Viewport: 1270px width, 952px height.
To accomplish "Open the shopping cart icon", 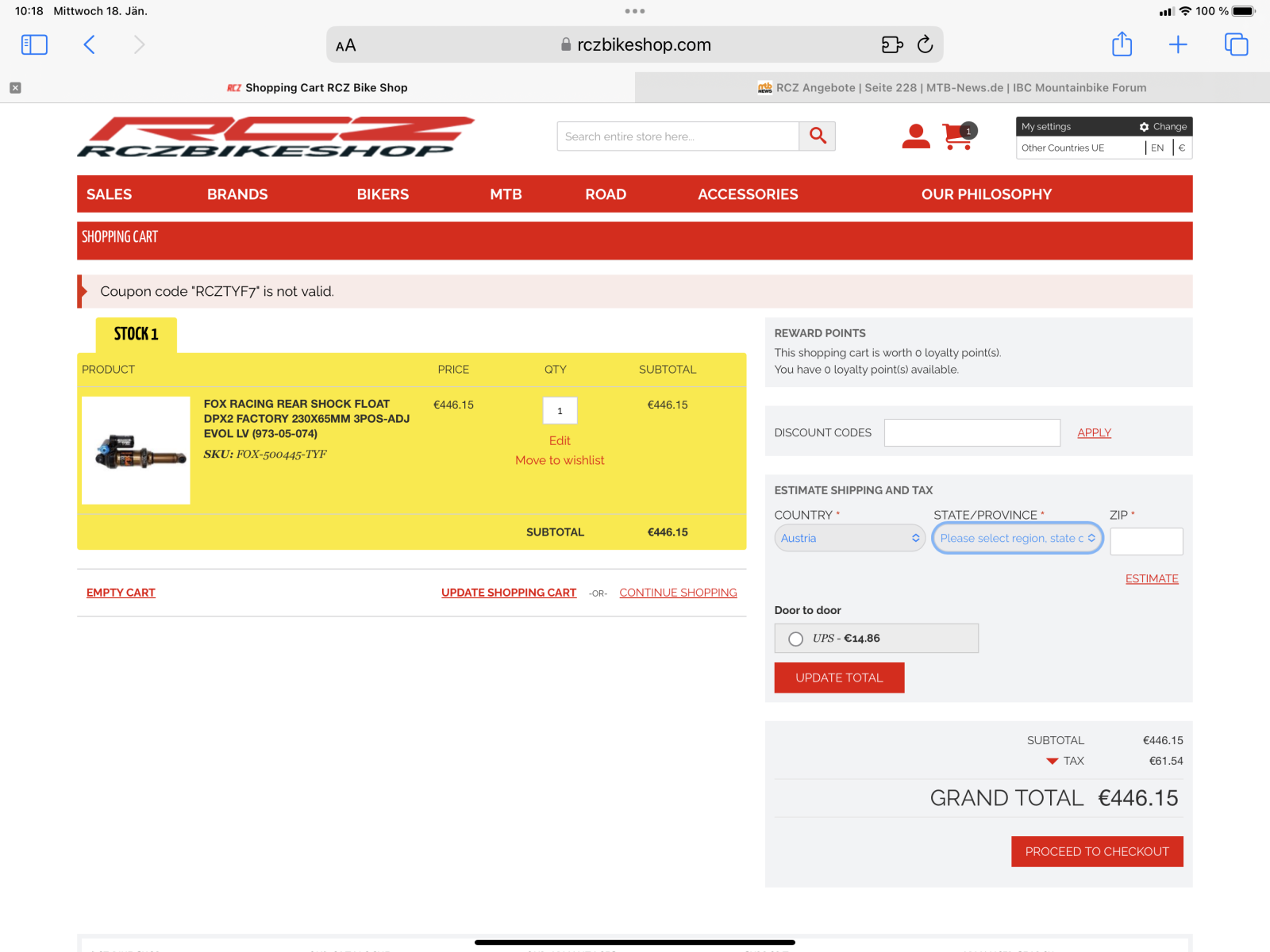I will click(958, 136).
